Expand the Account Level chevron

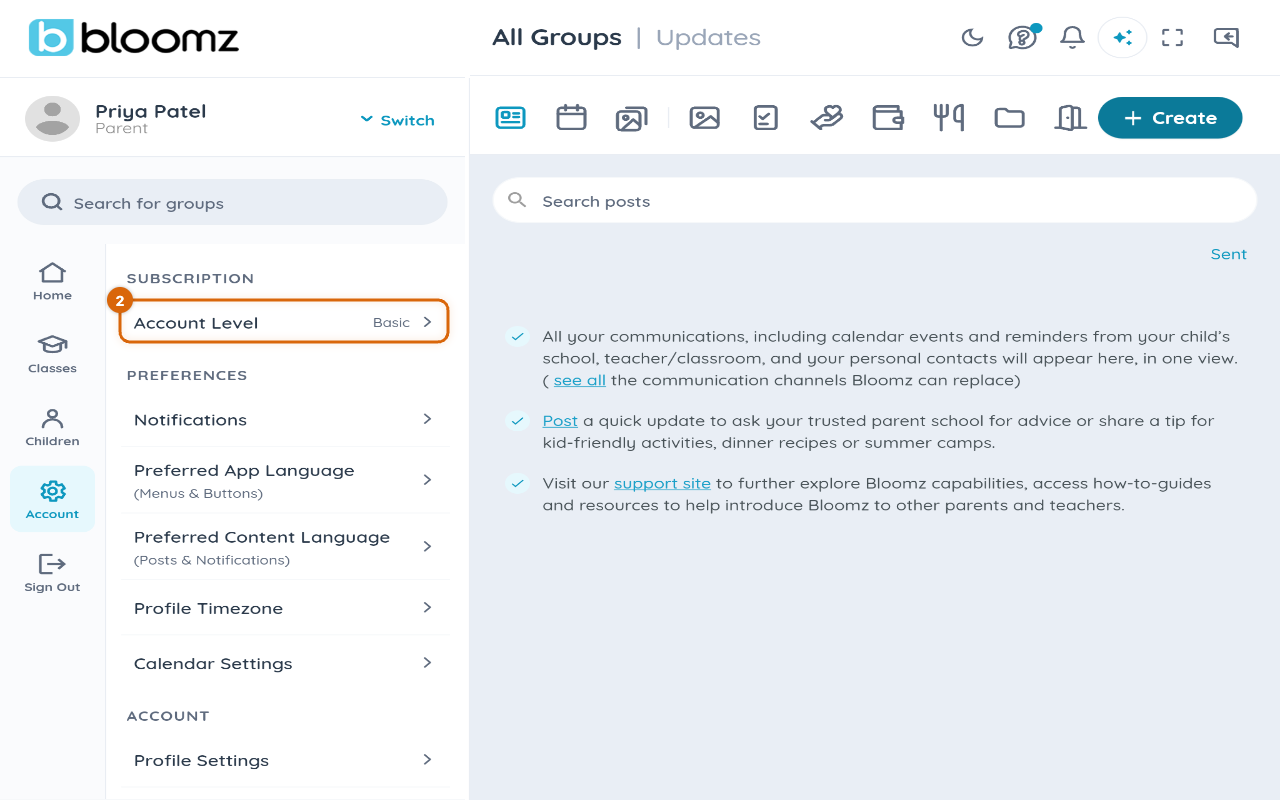coord(427,322)
